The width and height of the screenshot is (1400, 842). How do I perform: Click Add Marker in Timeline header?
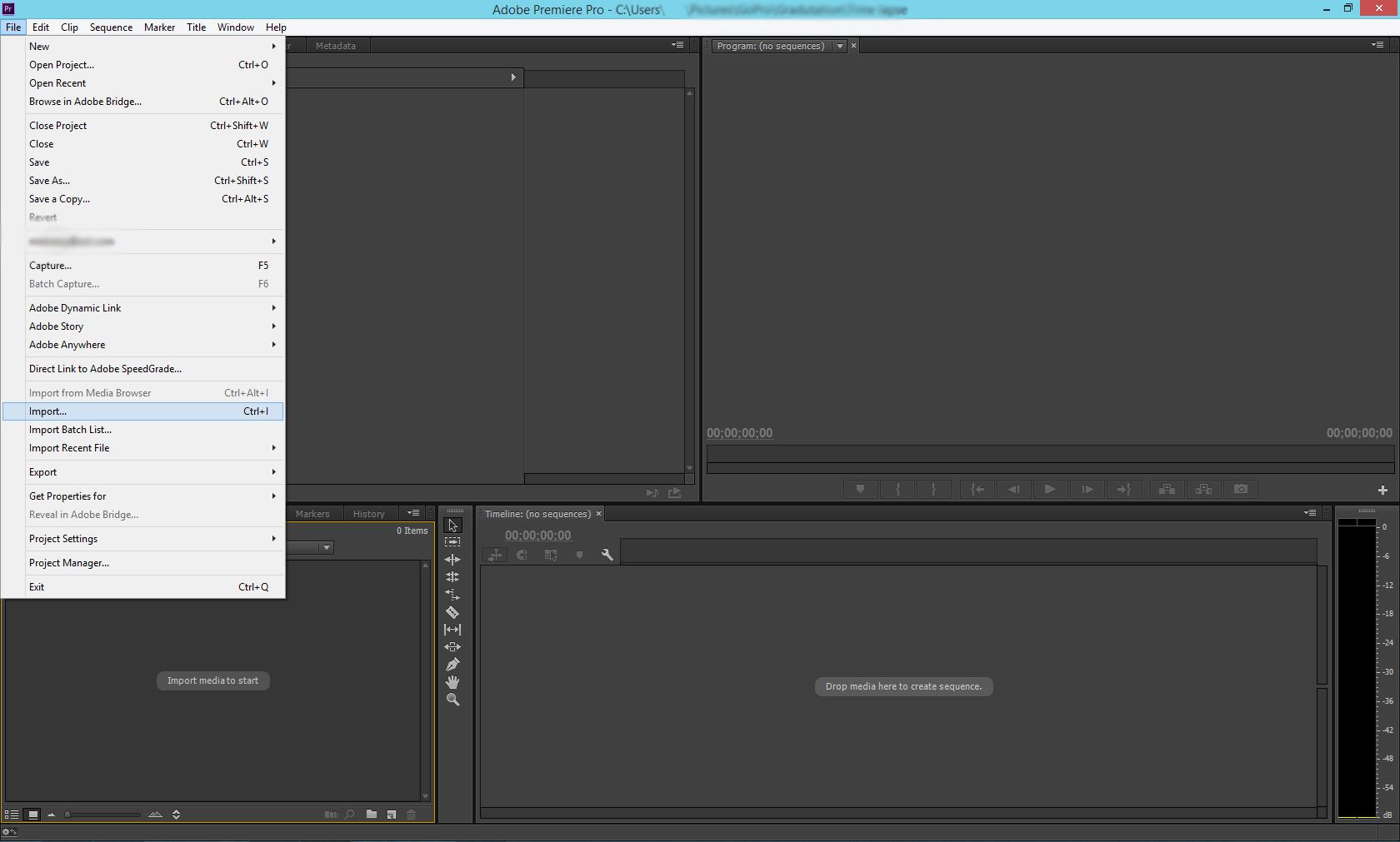579,555
